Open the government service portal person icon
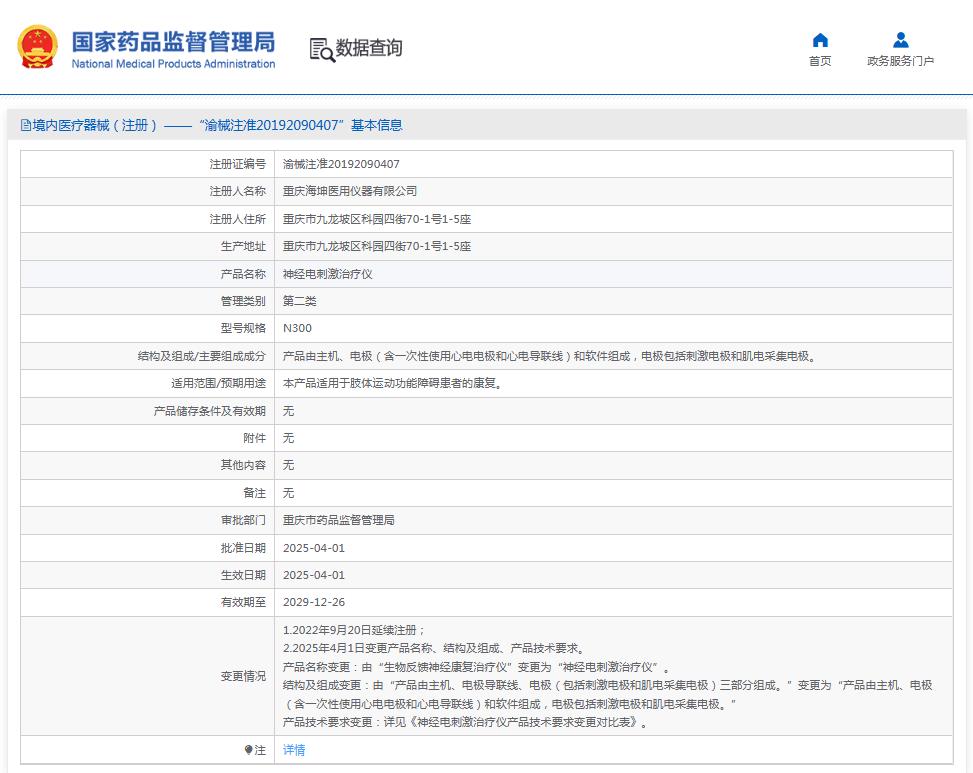Screen dimensions: 973x773 [x=900, y=40]
